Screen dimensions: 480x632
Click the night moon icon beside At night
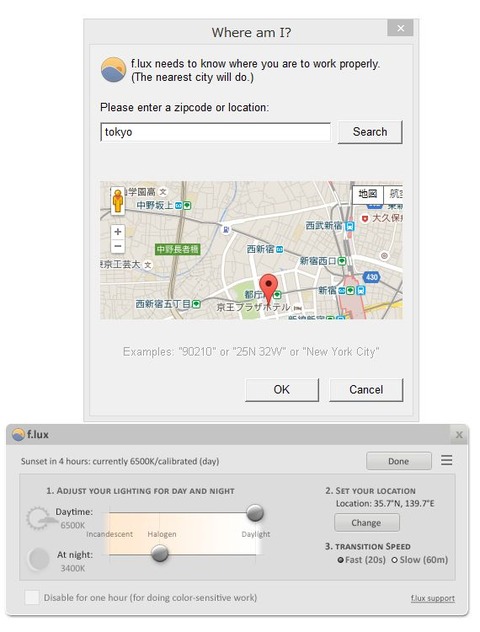pos(38,559)
